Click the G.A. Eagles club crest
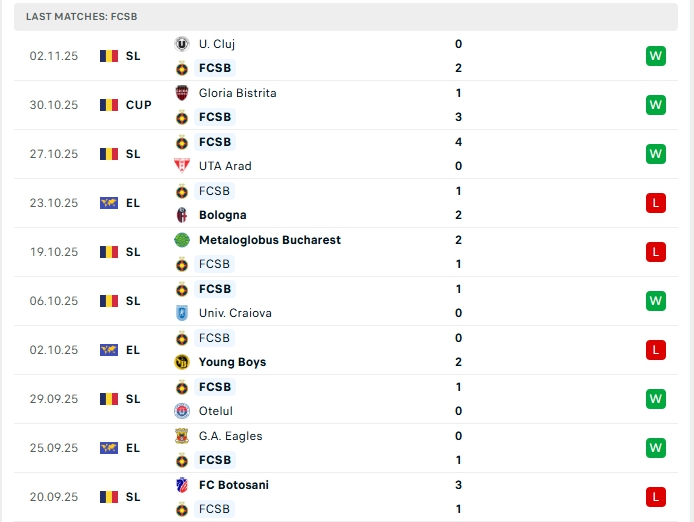Screen dimensions: 694x522 click(182, 436)
